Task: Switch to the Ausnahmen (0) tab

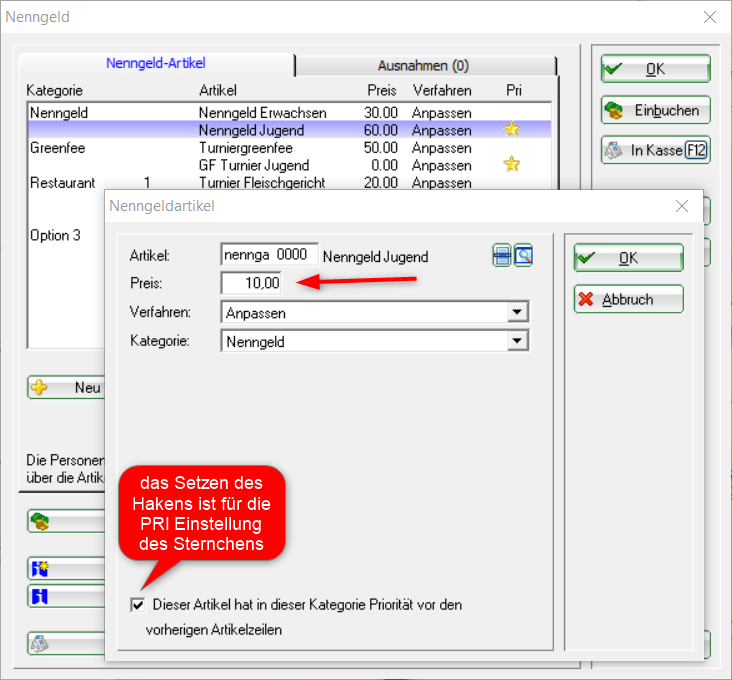Action: point(423,66)
